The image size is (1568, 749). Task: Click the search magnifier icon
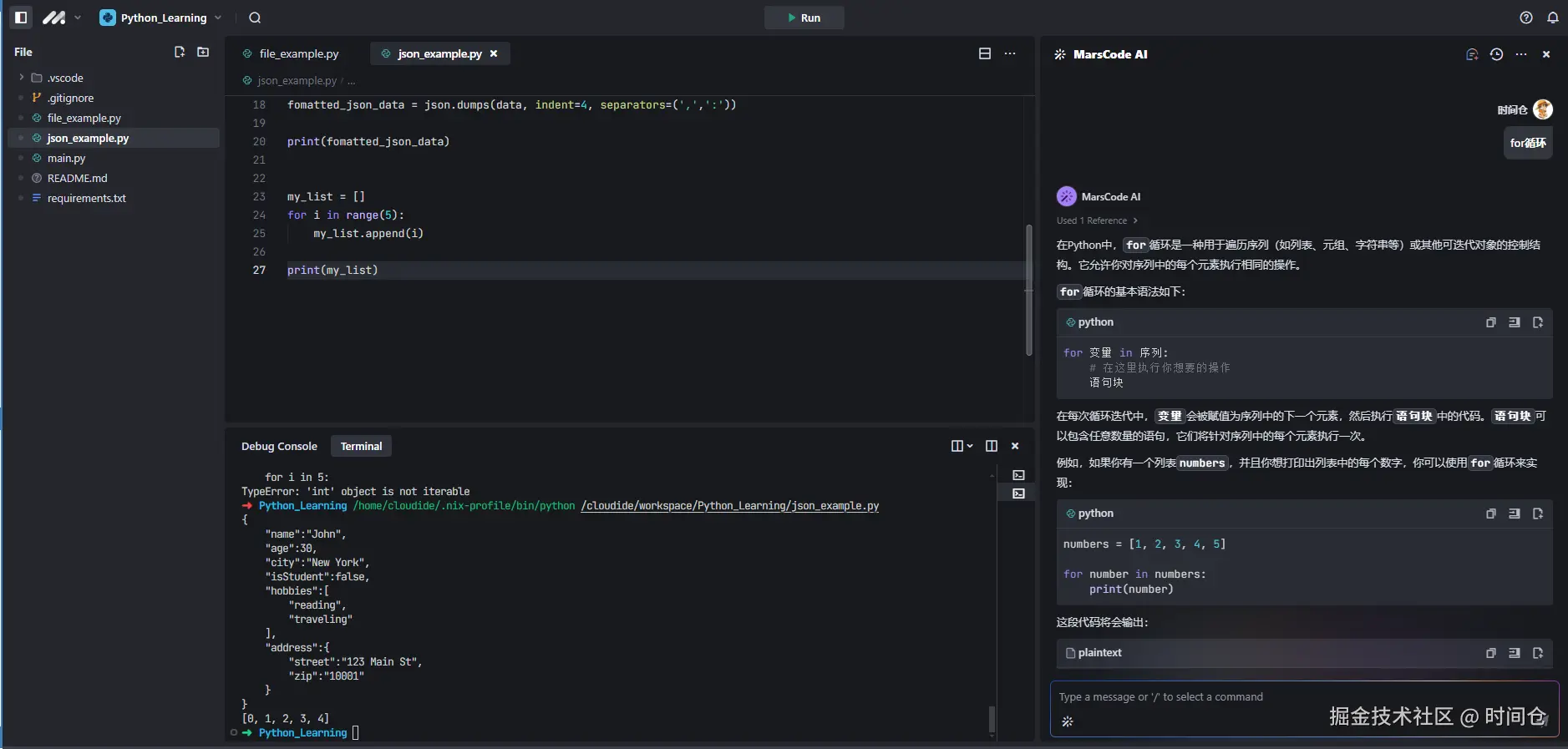click(x=255, y=18)
